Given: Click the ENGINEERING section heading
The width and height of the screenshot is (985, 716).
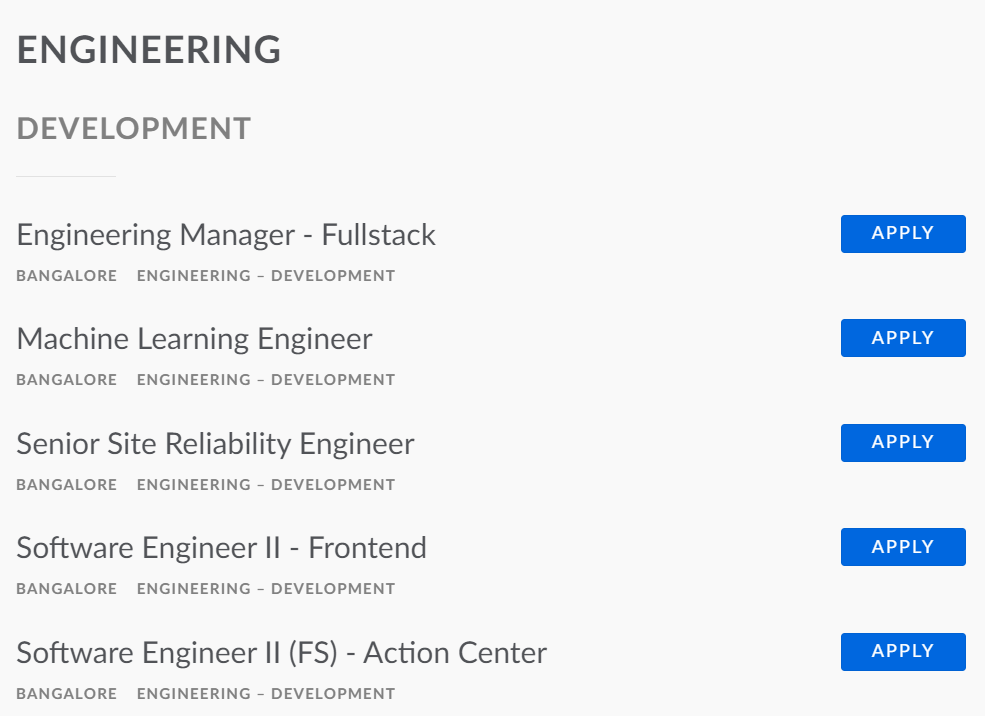Looking at the screenshot, I should pyautogui.click(x=148, y=49).
